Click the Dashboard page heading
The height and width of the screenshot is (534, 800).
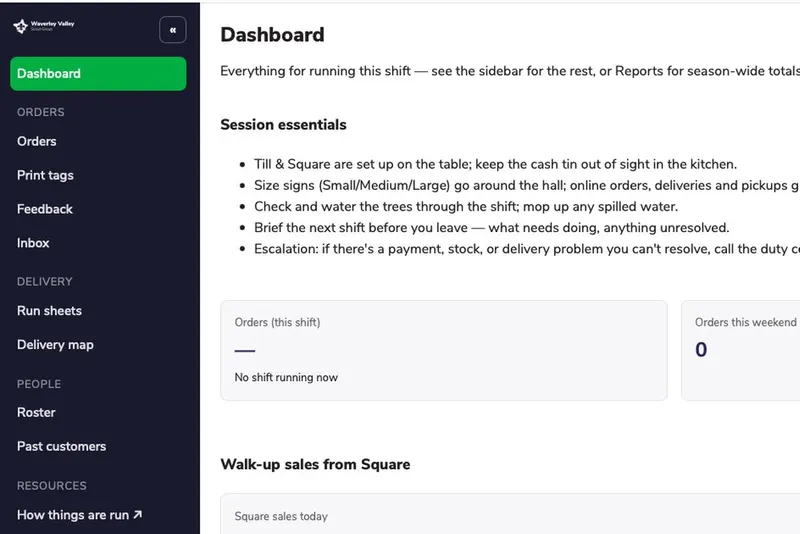[272, 35]
